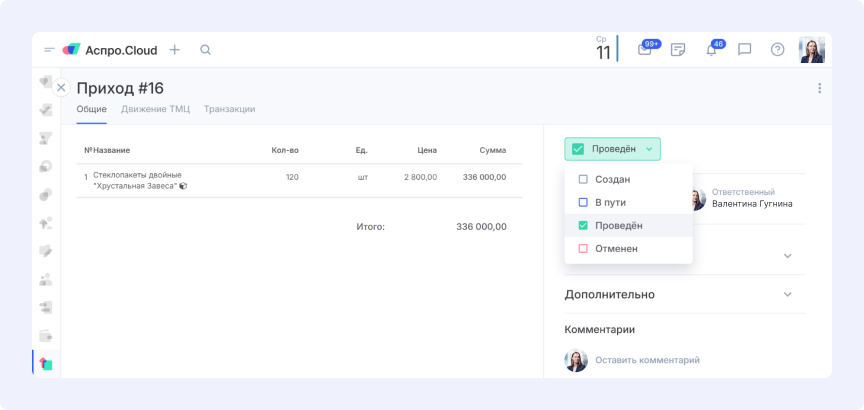This screenshot has height=410, width=864.
Task: Open the chat messages icon
Action: (x=744, y=49)
